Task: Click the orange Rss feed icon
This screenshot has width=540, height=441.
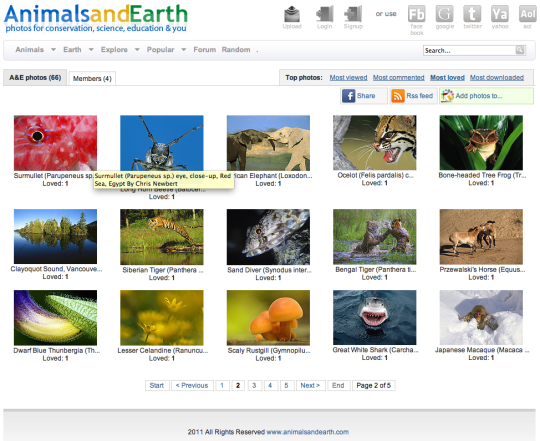Action: tap(398, 96)
